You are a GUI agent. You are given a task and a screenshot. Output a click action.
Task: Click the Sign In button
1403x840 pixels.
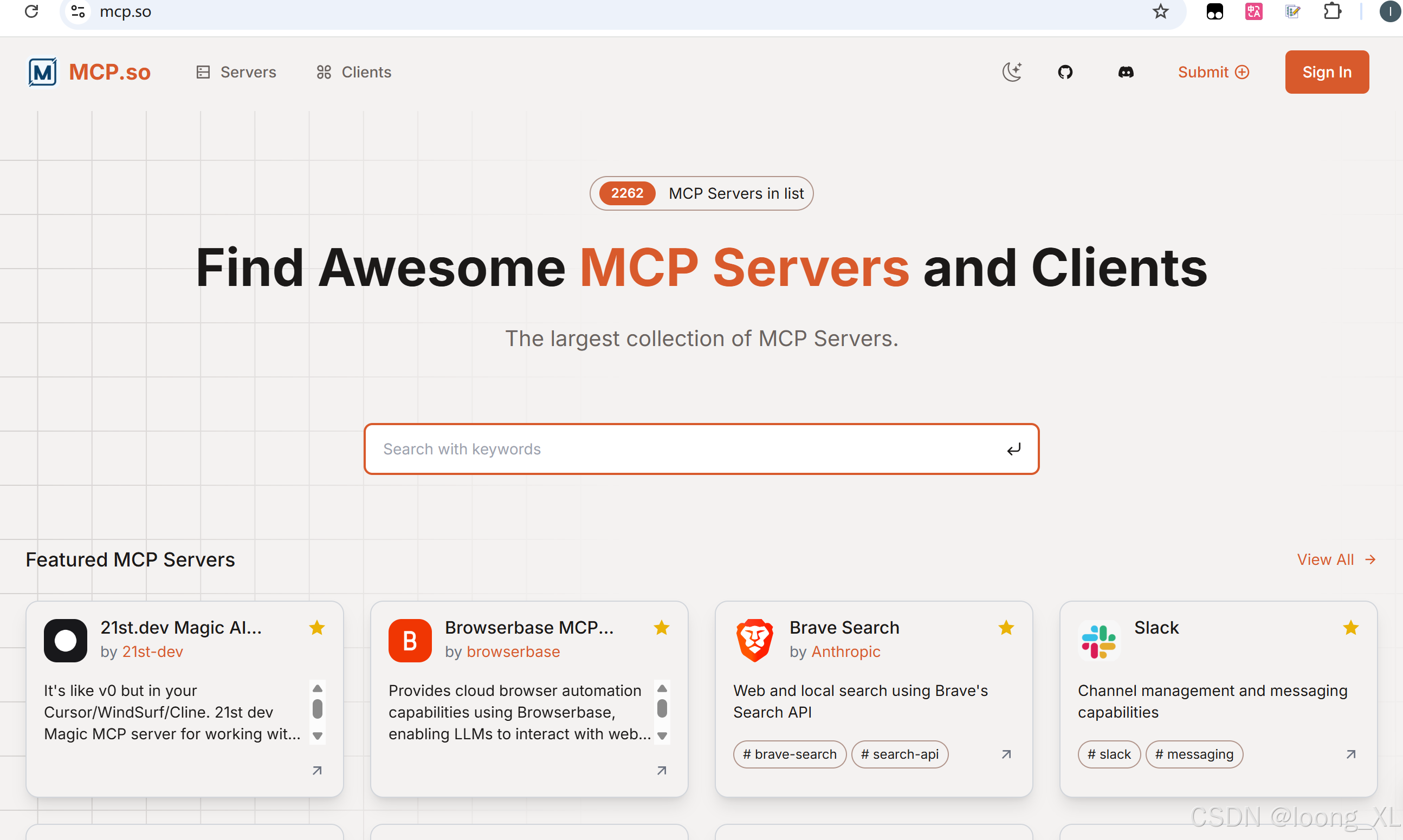point(1327,72)
